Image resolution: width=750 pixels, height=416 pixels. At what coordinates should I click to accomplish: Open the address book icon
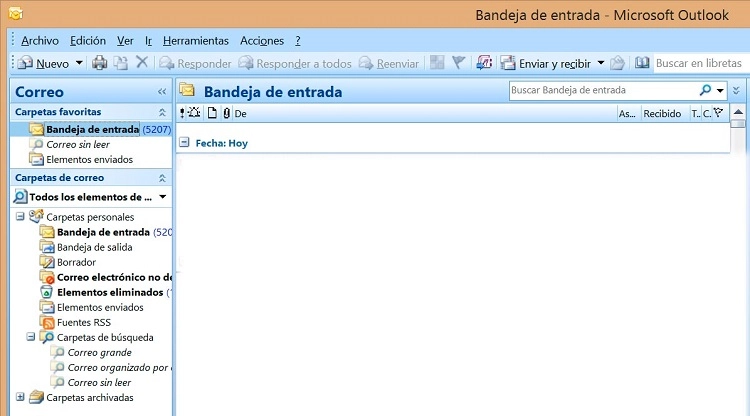pos(642,63)
